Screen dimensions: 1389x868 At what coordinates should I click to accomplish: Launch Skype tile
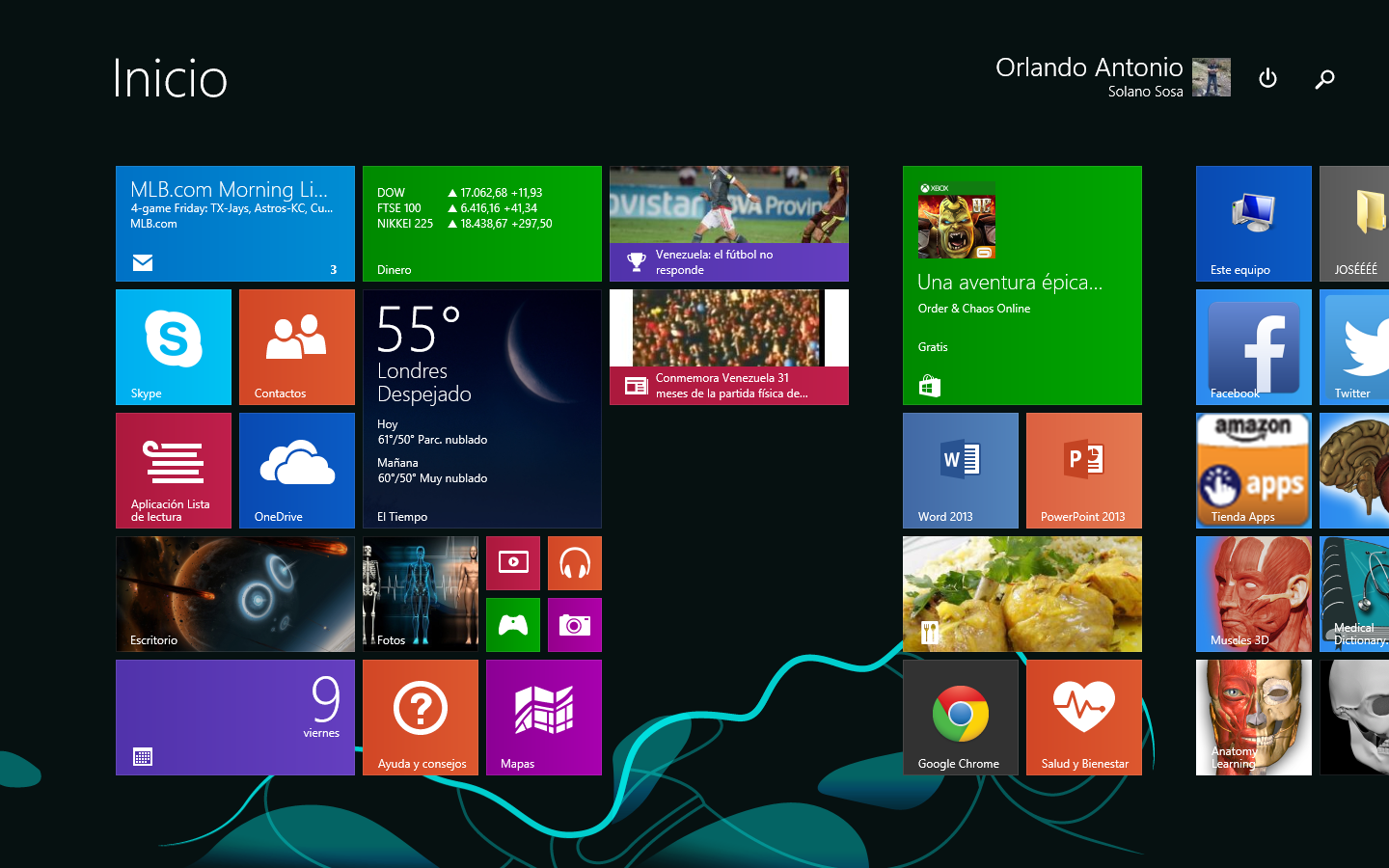tap(174, 347)
